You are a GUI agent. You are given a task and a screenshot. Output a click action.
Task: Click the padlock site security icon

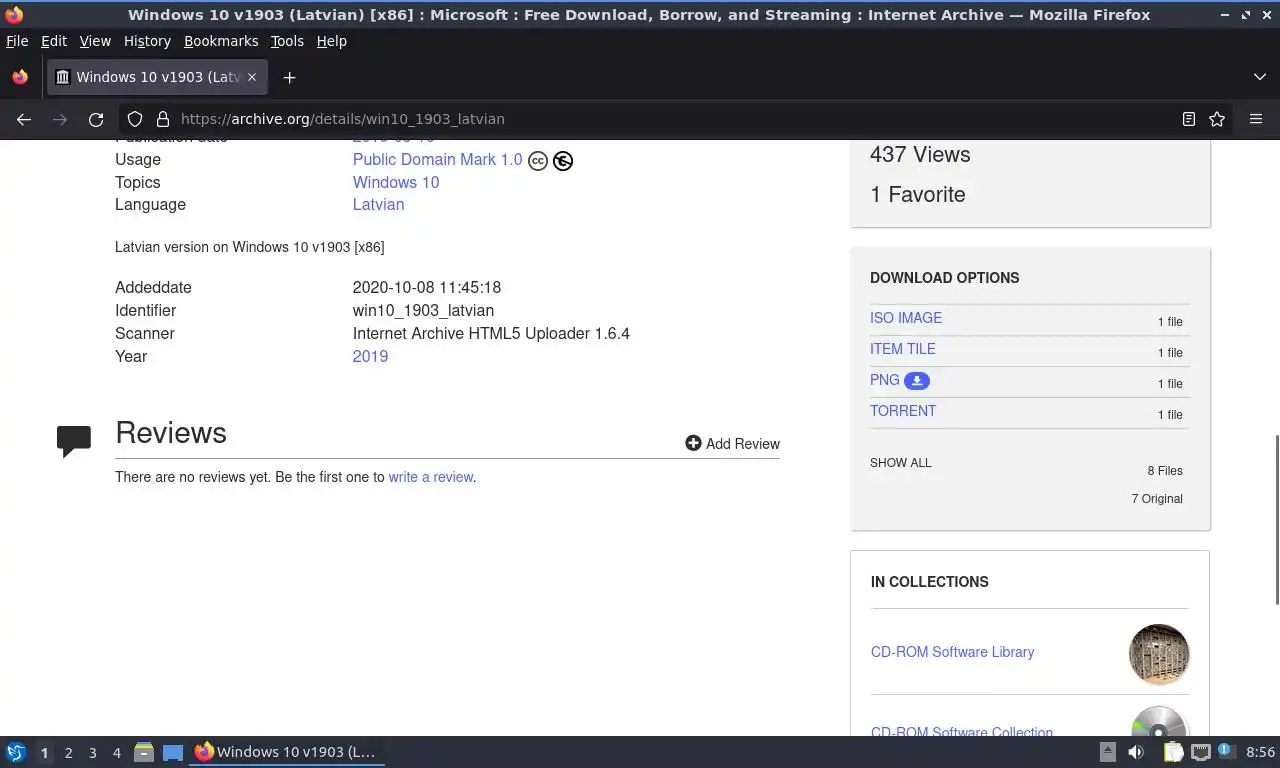(163, 119)
